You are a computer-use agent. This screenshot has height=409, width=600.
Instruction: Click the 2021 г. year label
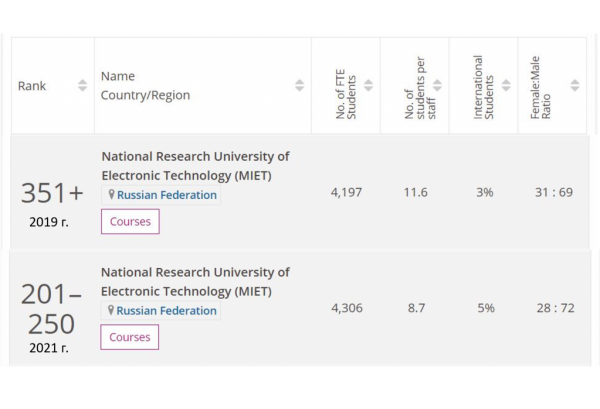click(x=49, y=348)
